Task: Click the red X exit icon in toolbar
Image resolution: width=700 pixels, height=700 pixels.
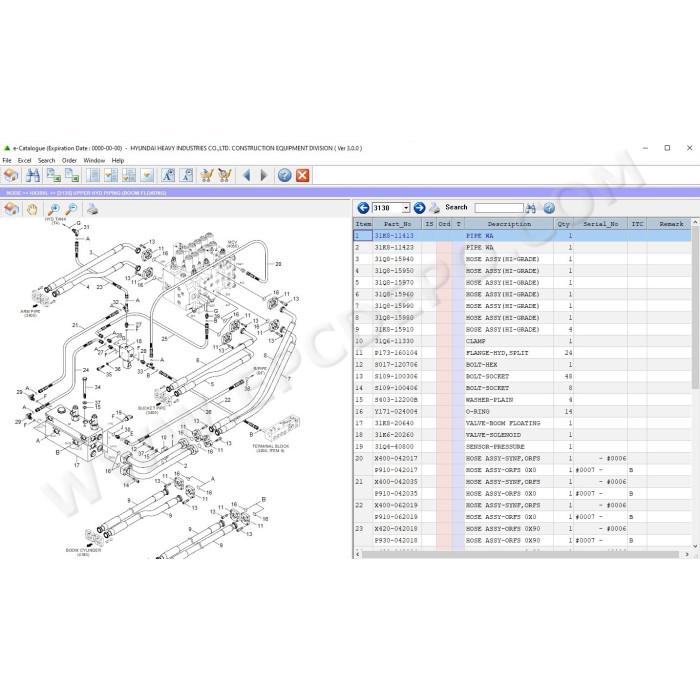Action: coord(303,175)
